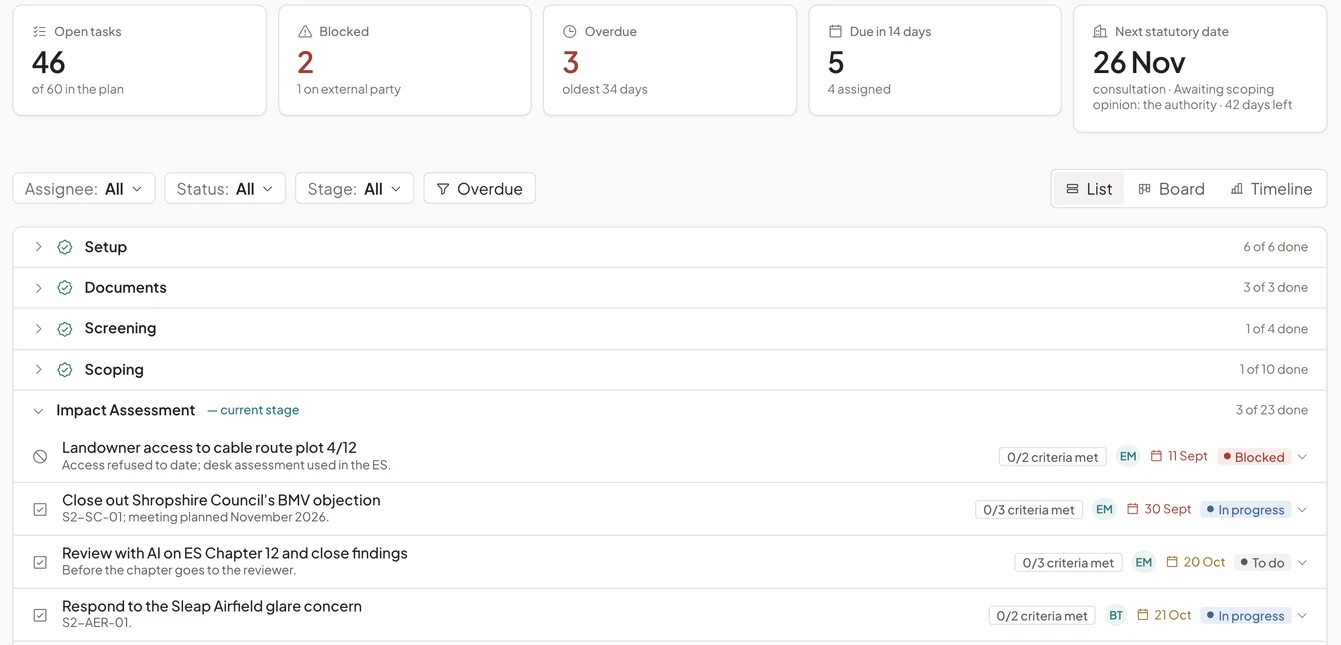The image size is (1341, 645).
Task: Click the Timeline view icon
Action: point(1237,189)
